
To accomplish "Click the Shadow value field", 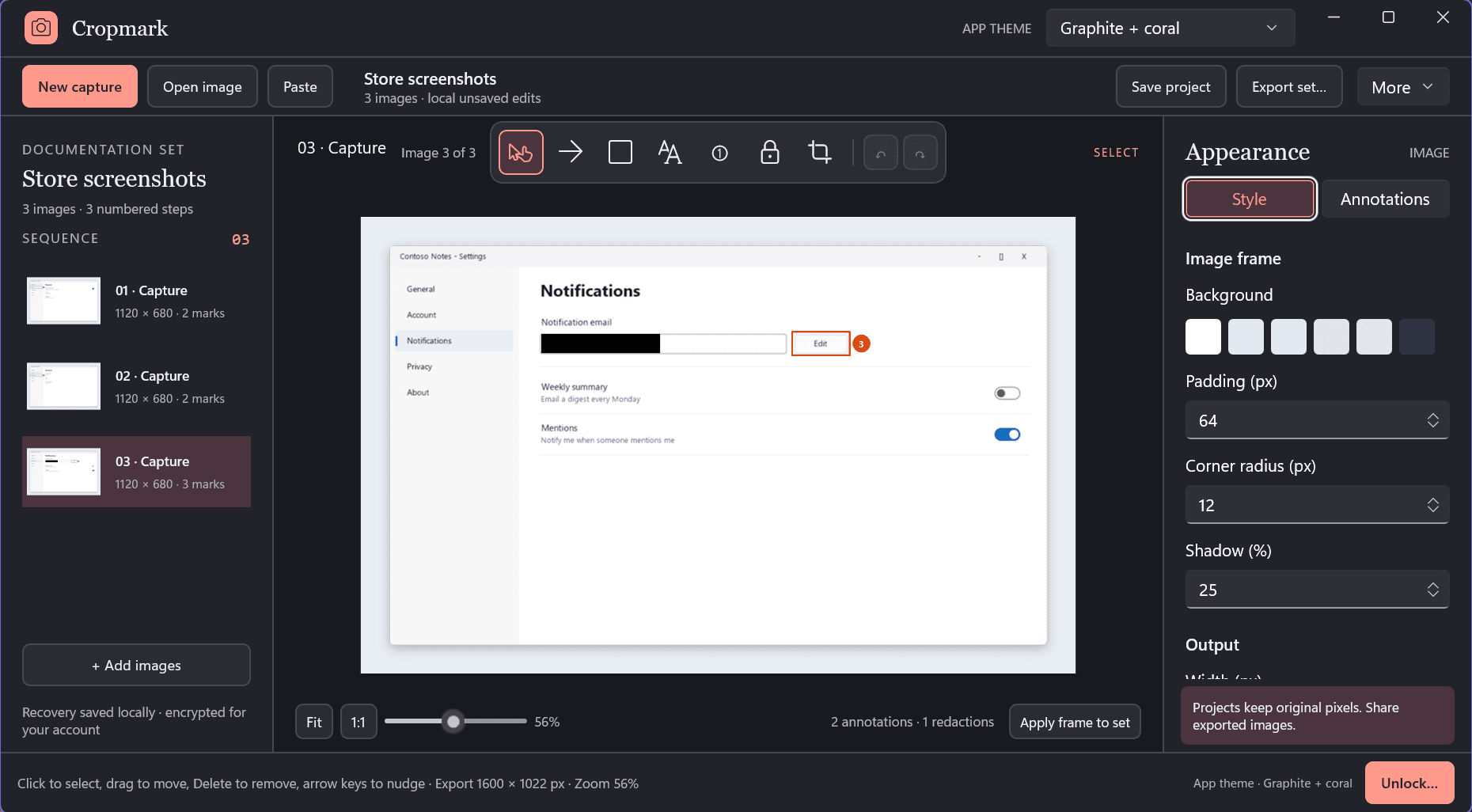I will [x=1317, y=590].
